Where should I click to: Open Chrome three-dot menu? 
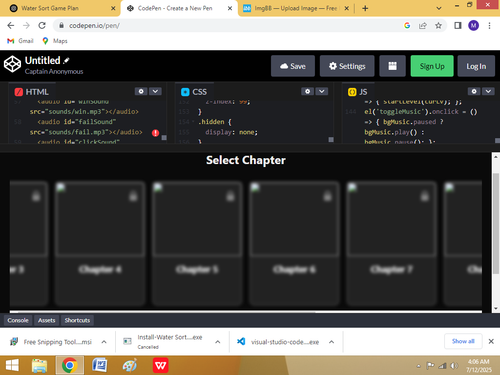pos(489,25)
